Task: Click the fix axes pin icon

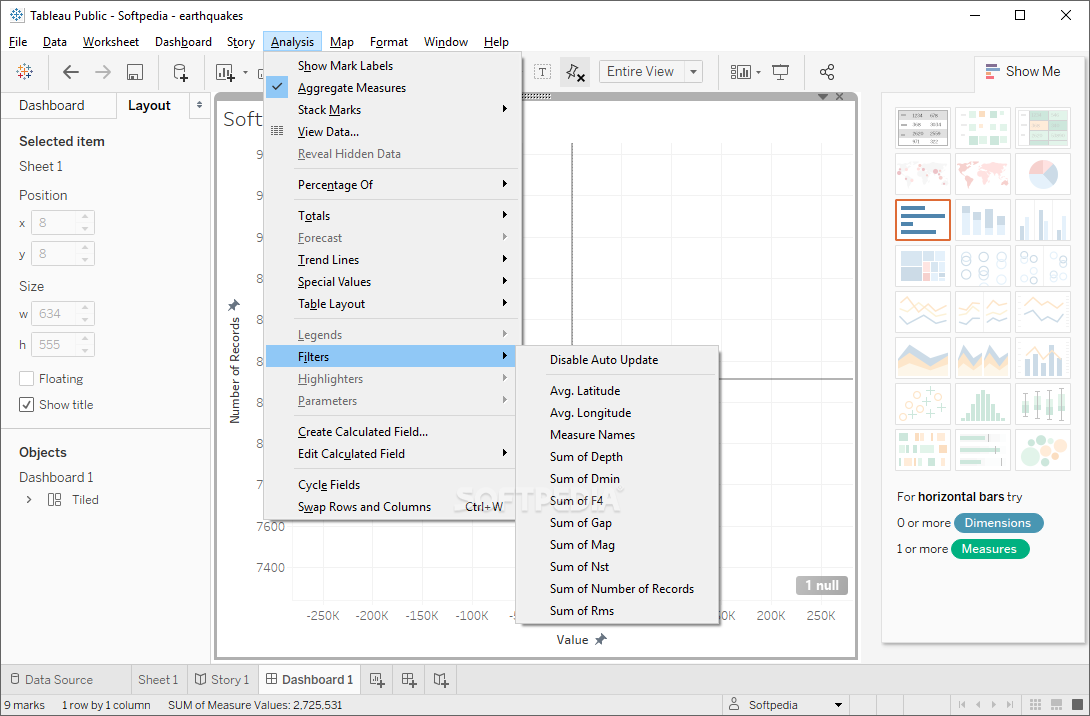Action: pyautogui.click(x=575, y=72)
